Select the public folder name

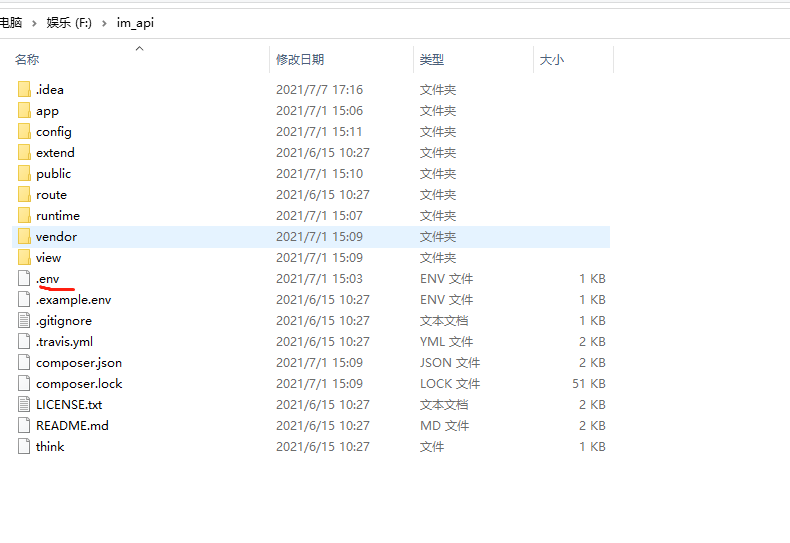click(53, 174)
